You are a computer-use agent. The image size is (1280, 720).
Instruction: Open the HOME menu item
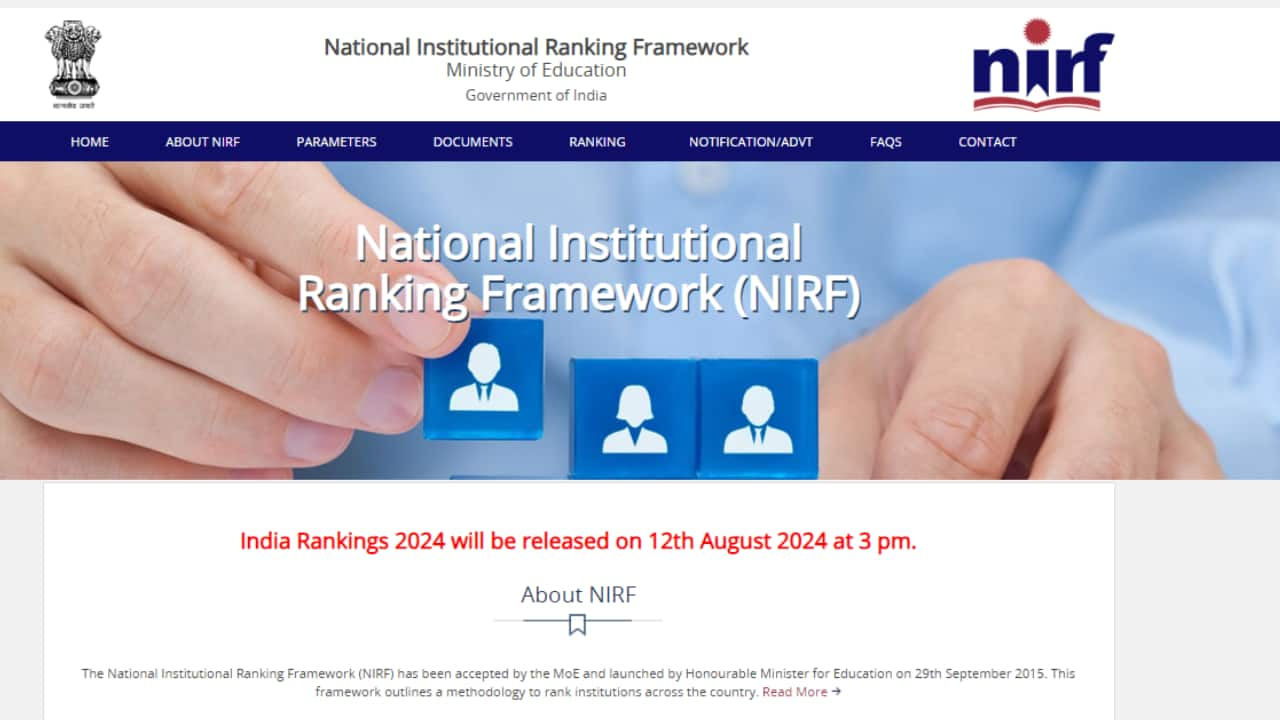pos(90,142)
